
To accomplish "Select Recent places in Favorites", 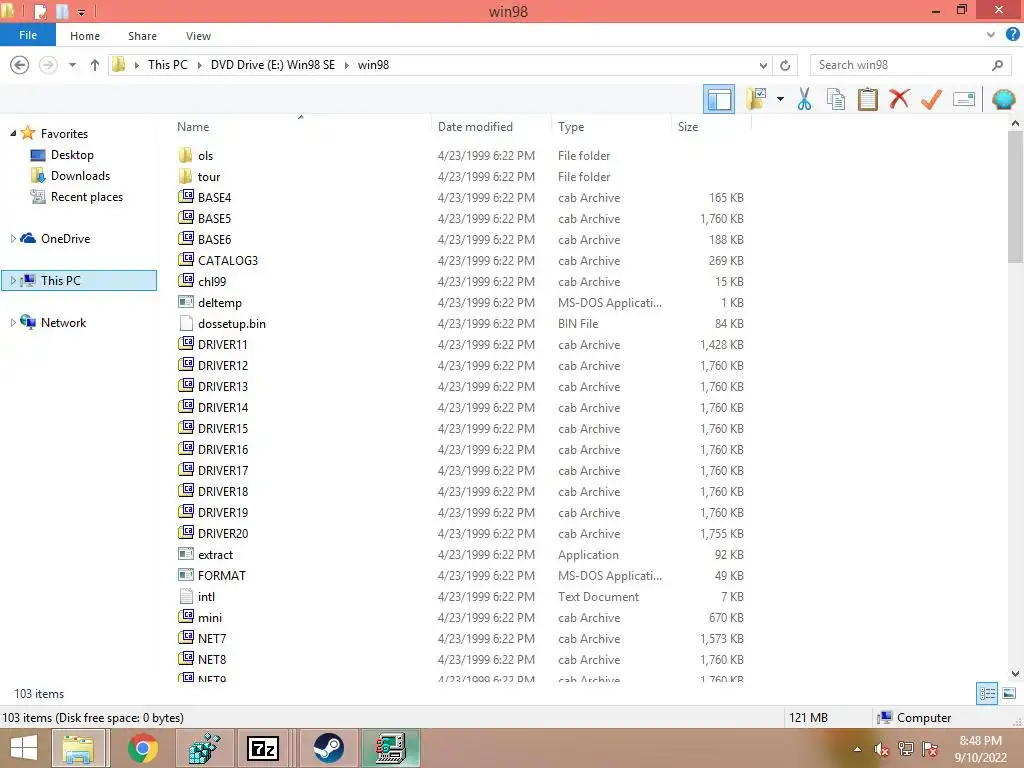I will (87, 197).
